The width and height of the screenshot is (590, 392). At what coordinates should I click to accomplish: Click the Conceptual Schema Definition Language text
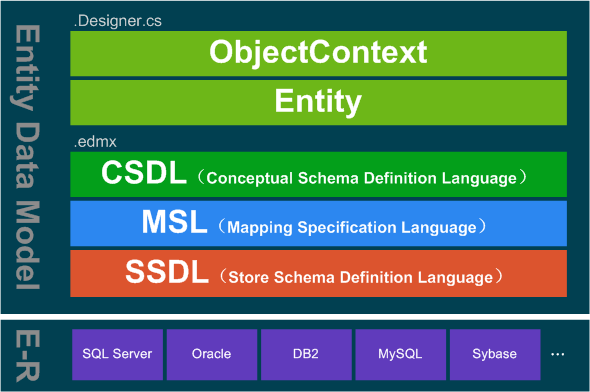pos(361,178)
